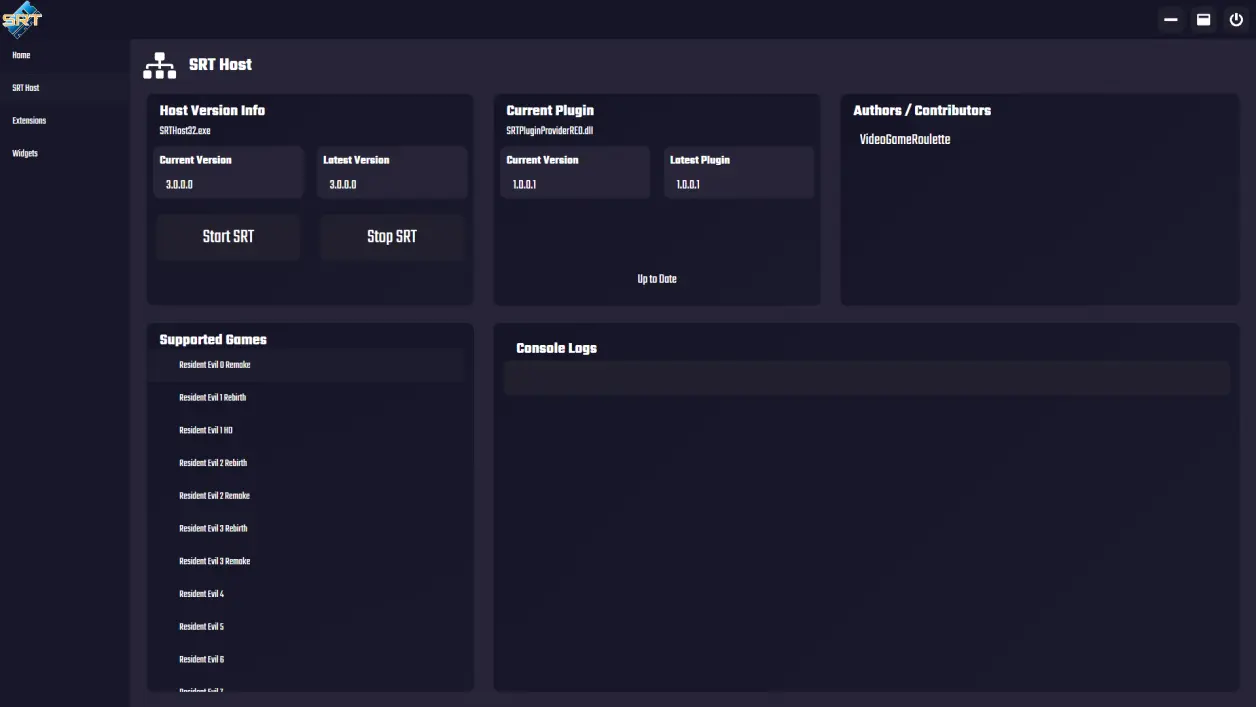Image resolution: width=1256 pixels, height=707 pixels.
Task: Click the Stop SRT button
Action: pos(392,237)
